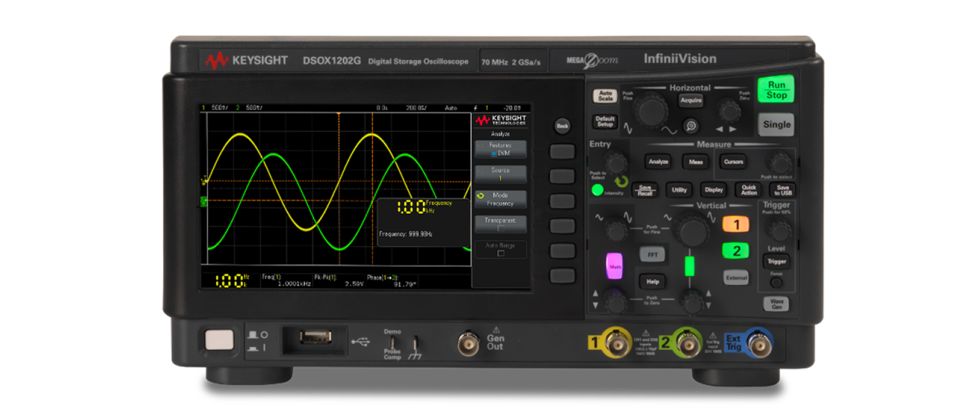This screenshot has width=960, height=420.
Task: Click the ground terminal next to Probe Comp
Action: tap(417, 342)
